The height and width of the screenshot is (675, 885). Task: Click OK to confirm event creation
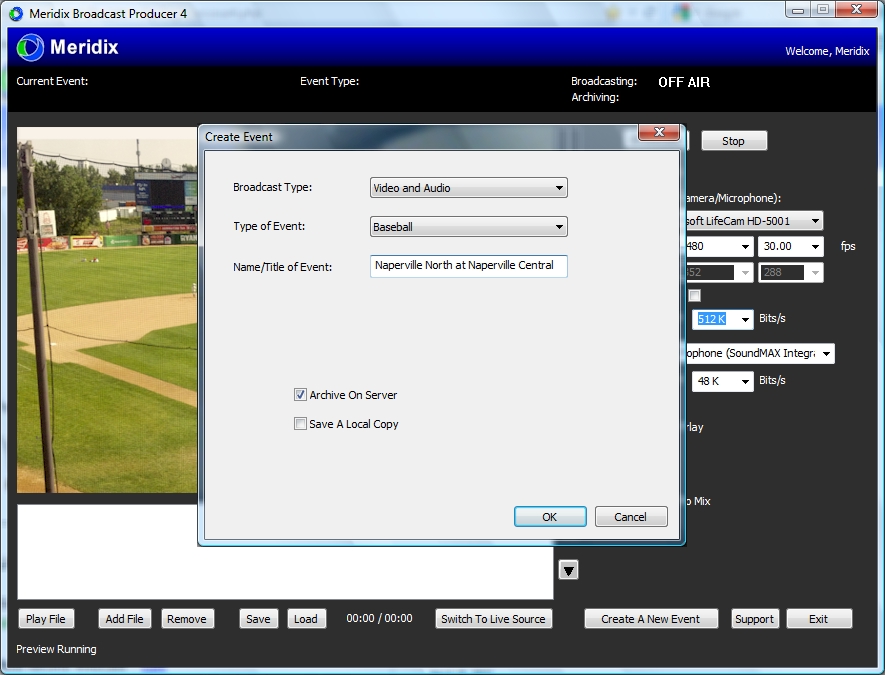point(550,517)
